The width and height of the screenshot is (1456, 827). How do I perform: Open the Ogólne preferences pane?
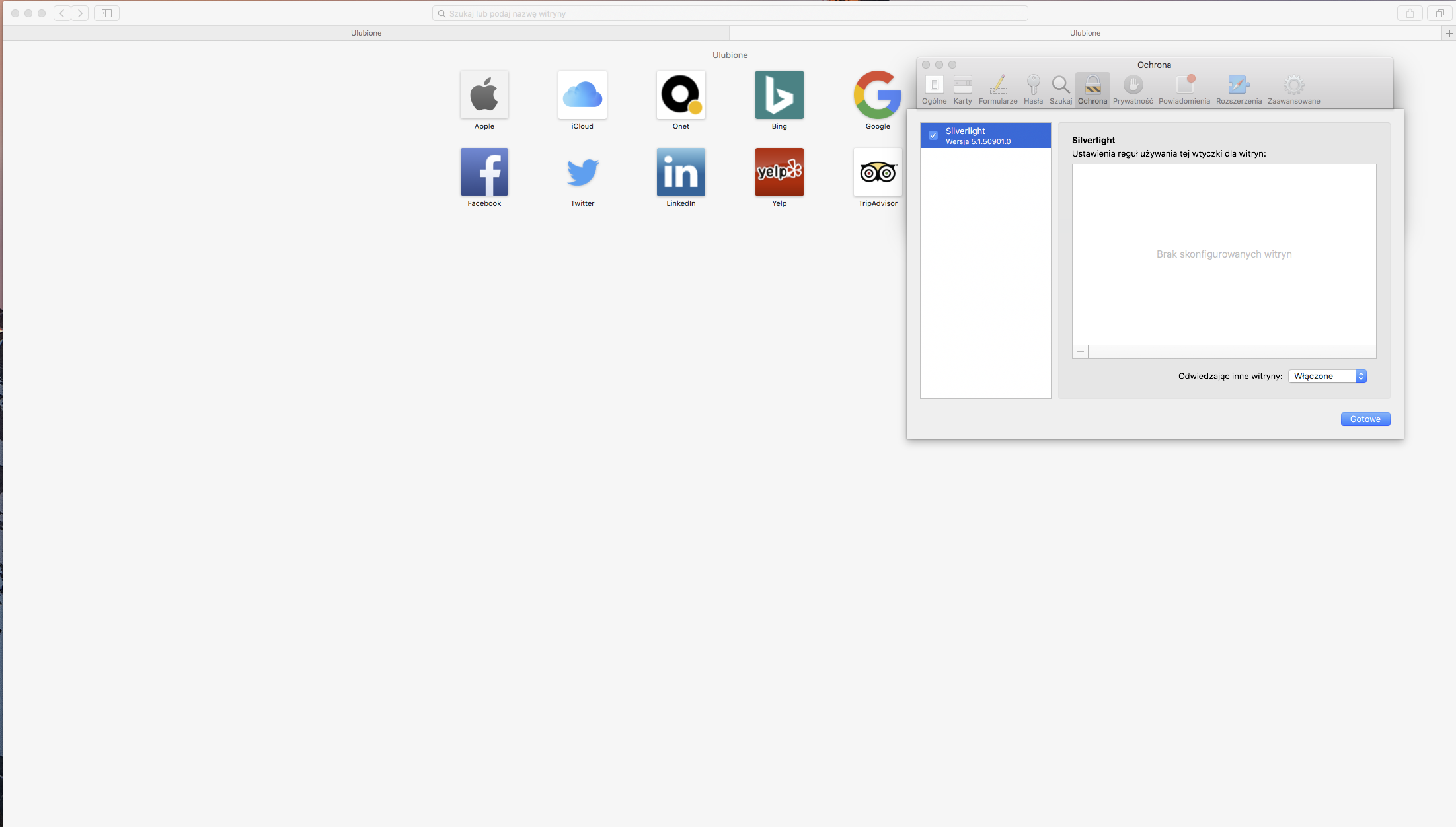[934, 90]
